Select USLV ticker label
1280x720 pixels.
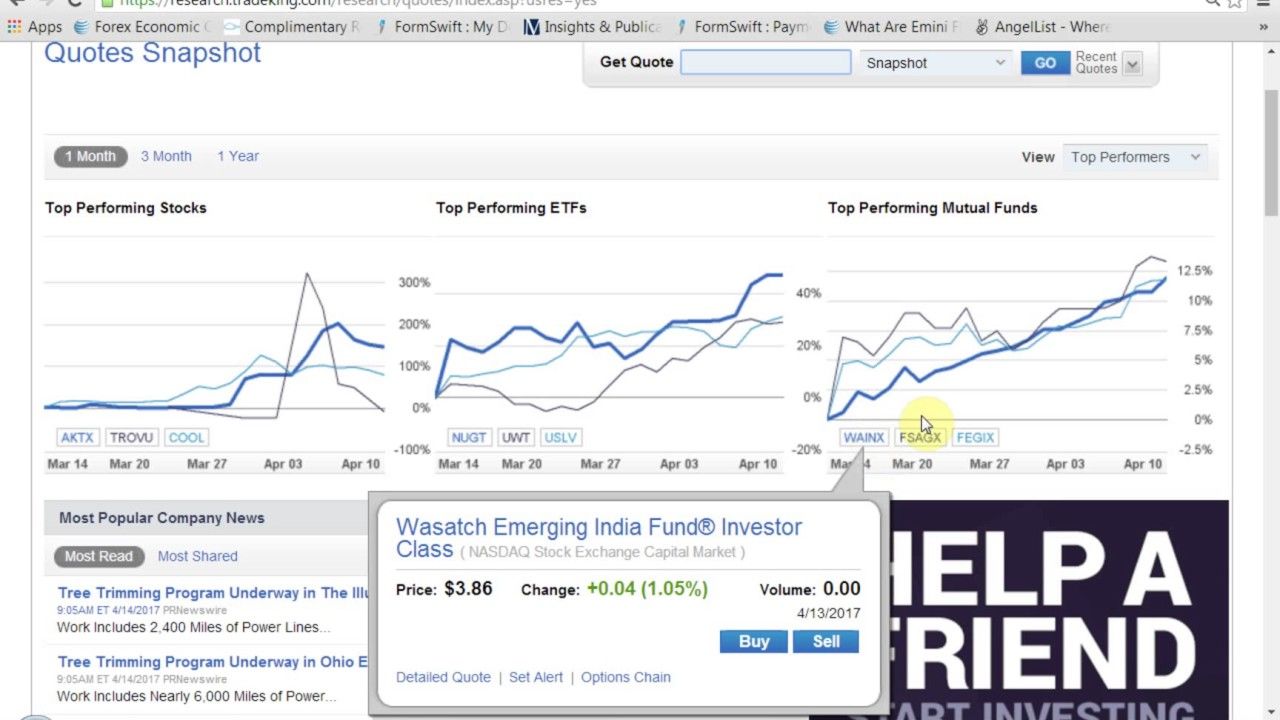point(560,437)
